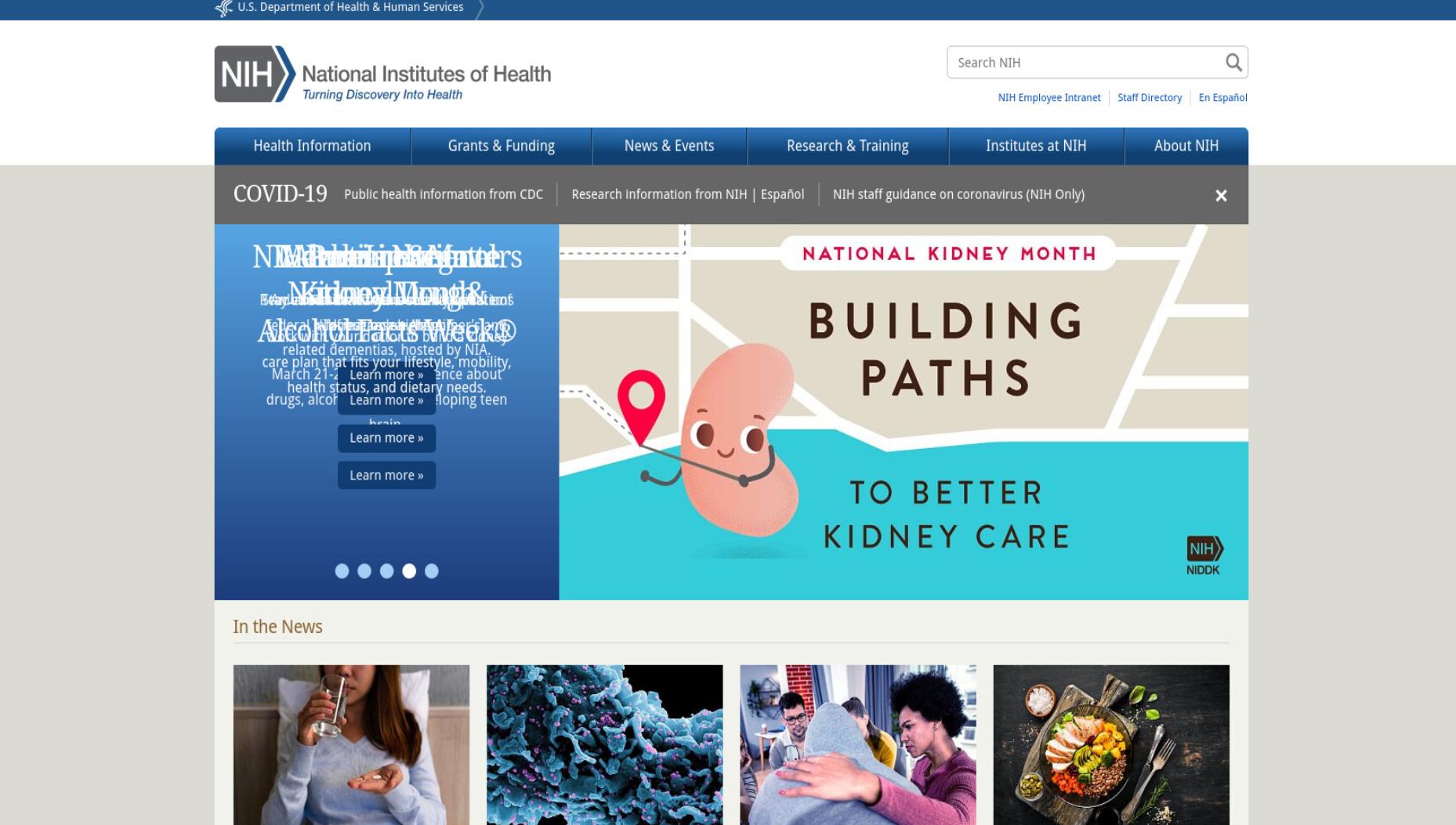The image size is (1456, 825).
Task: Close the COVID-19 banner
Action: click(1221, 196)
